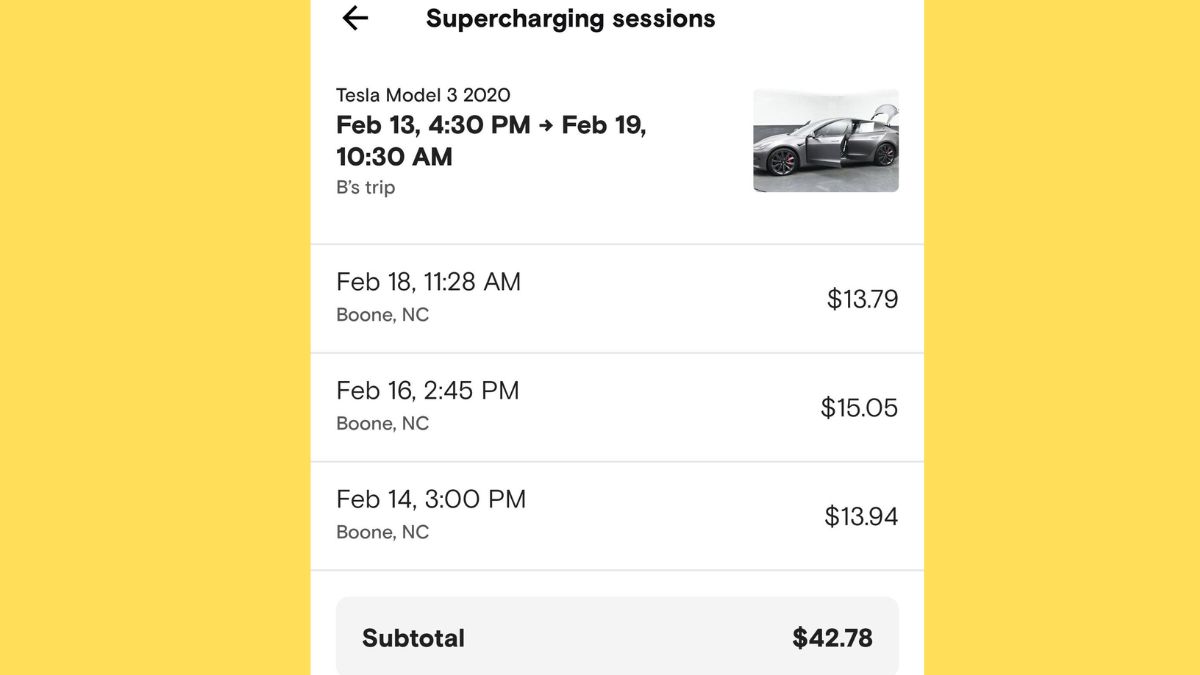Tap the Tesla Model 3 2020 label
The width and height of the screenshot is (1200, 675).
pos(423,96)
